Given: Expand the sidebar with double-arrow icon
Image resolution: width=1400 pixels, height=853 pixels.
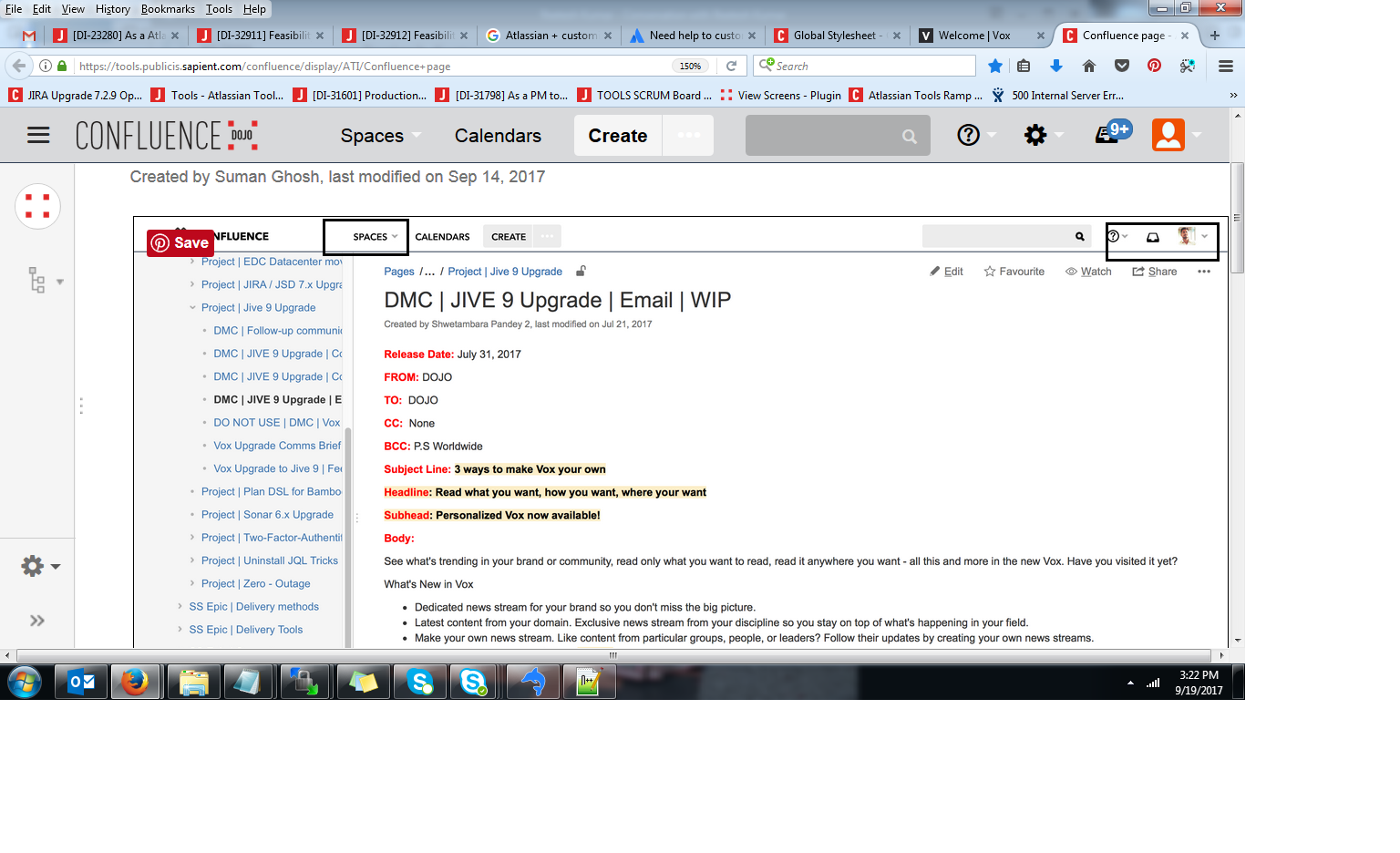Looking at the screenshot, I should pyautogui.click(x=37, y=621).
